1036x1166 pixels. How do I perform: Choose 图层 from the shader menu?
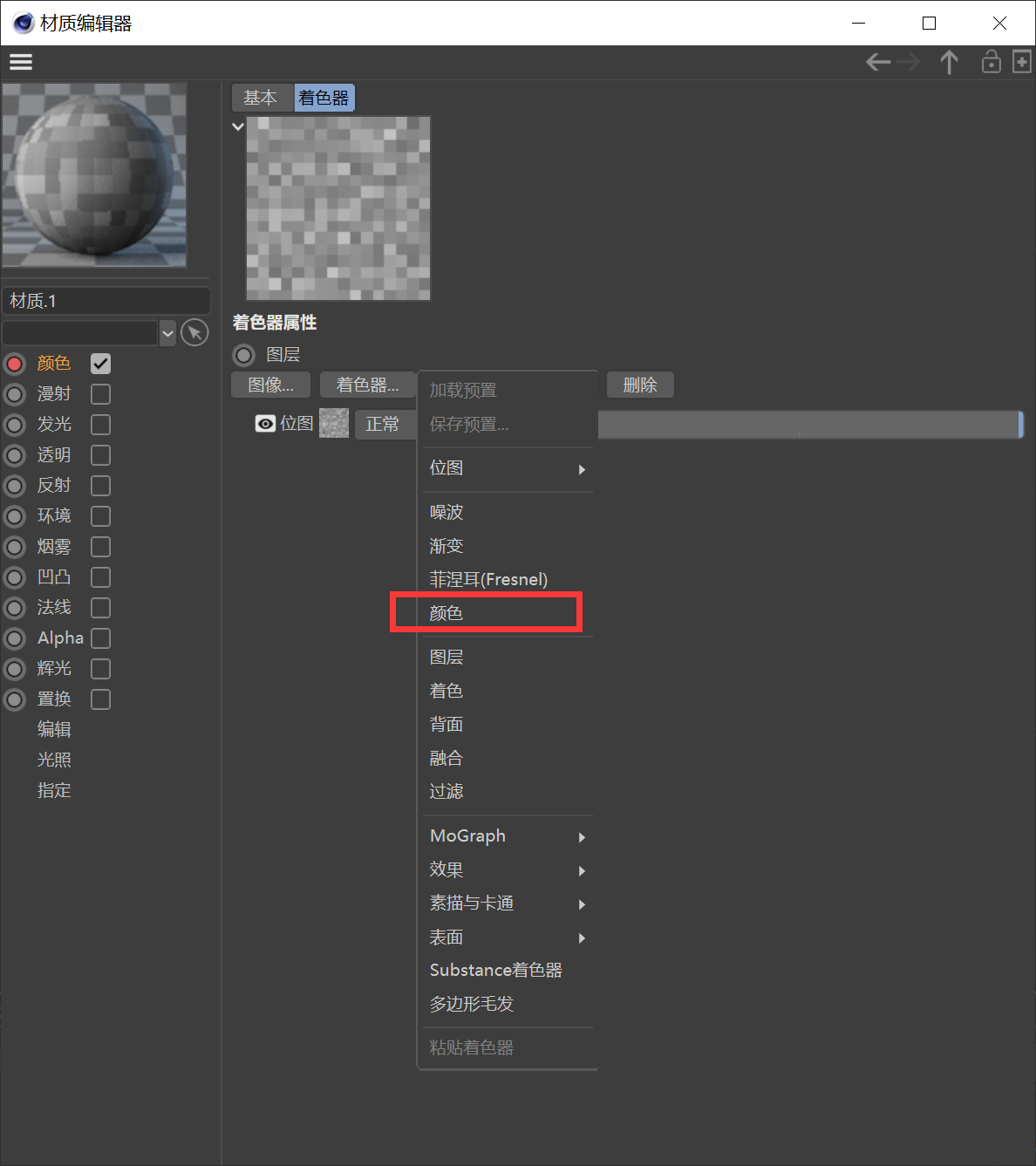(x=507, y=658)
